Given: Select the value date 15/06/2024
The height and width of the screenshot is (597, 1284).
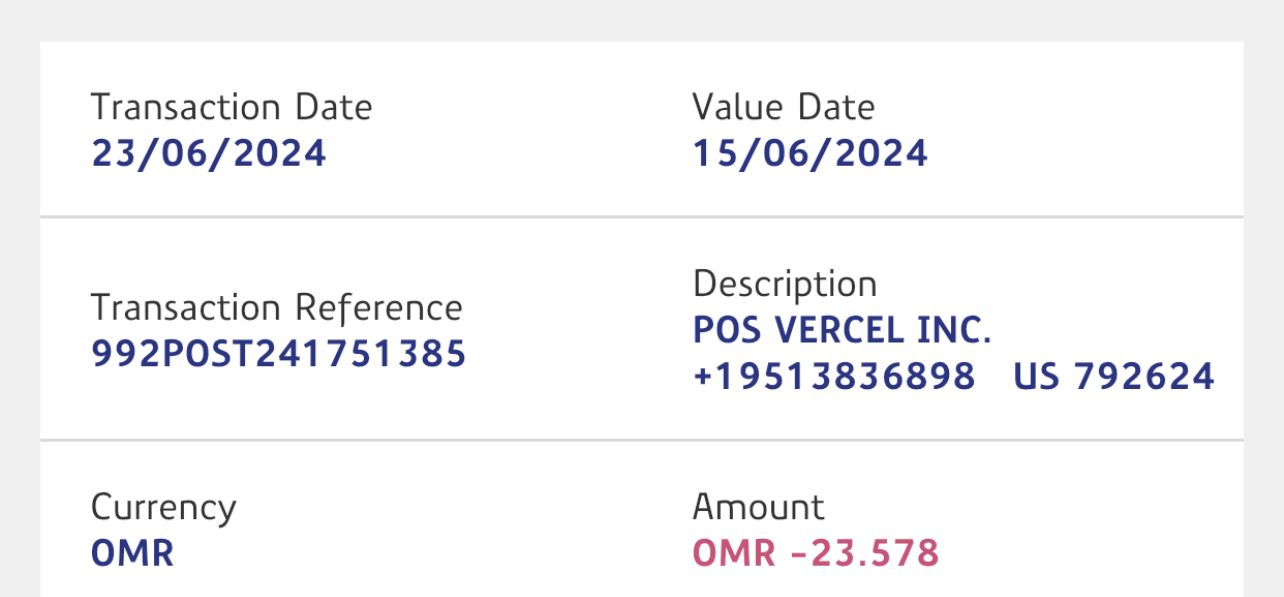Looking at the screenshot, I should pyautogui.click(x=810, y=154).
